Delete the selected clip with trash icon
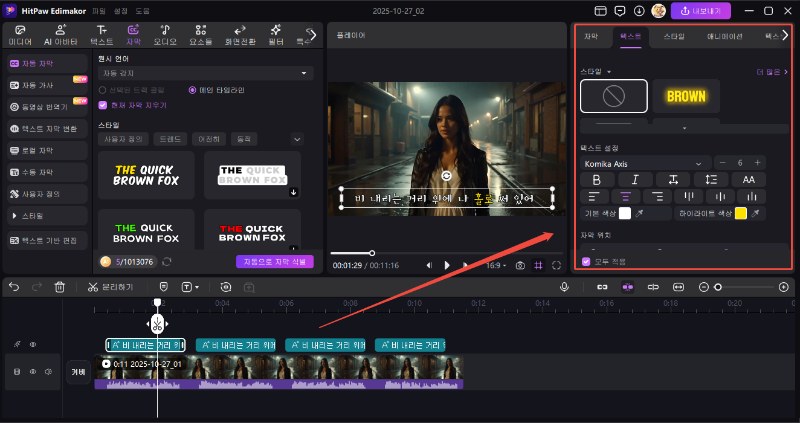 point(60,287)
